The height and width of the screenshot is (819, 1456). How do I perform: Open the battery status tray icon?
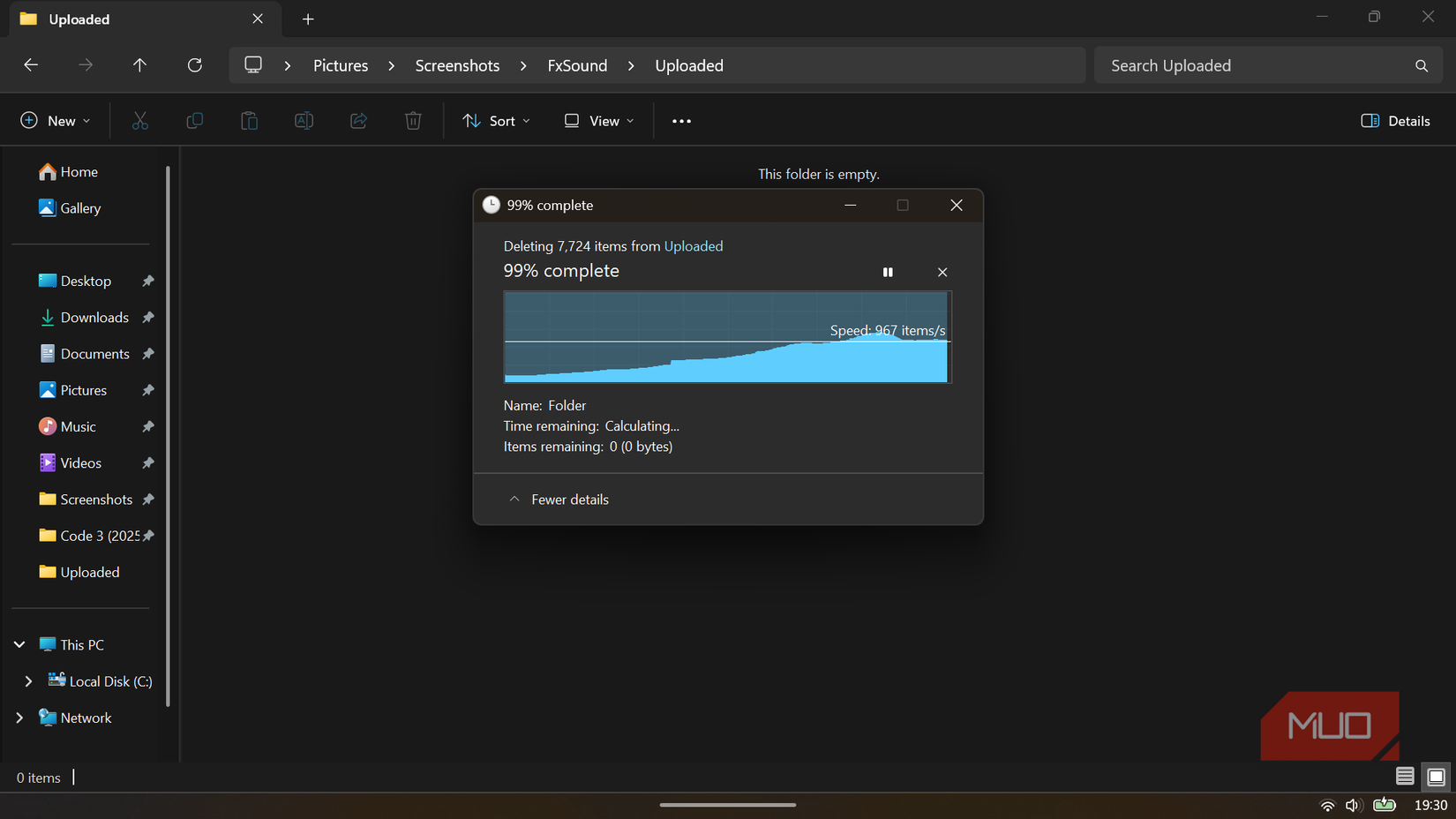1385,805
